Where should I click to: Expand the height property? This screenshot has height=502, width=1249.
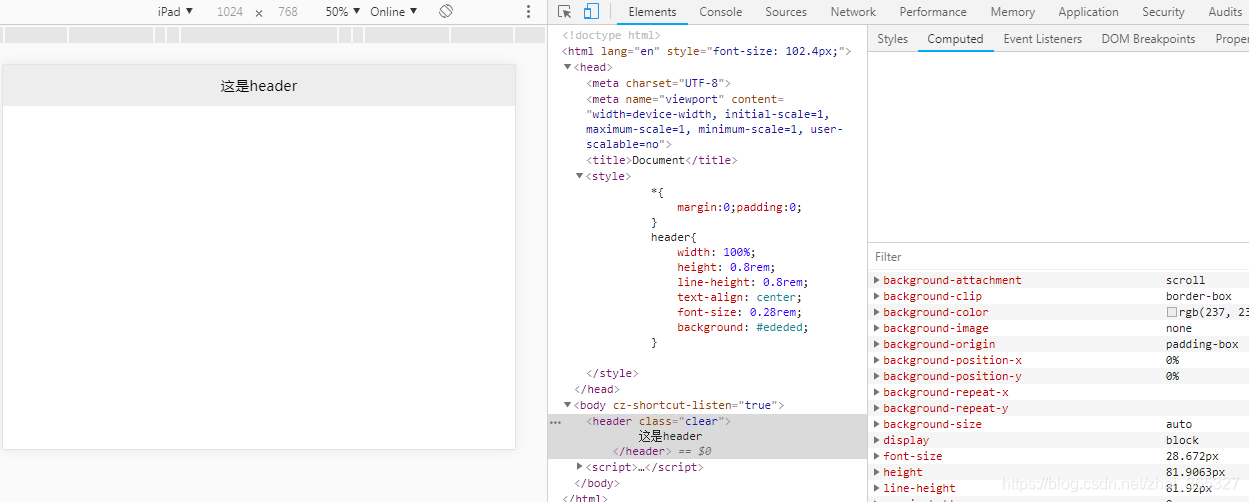[x=877, y=472]
